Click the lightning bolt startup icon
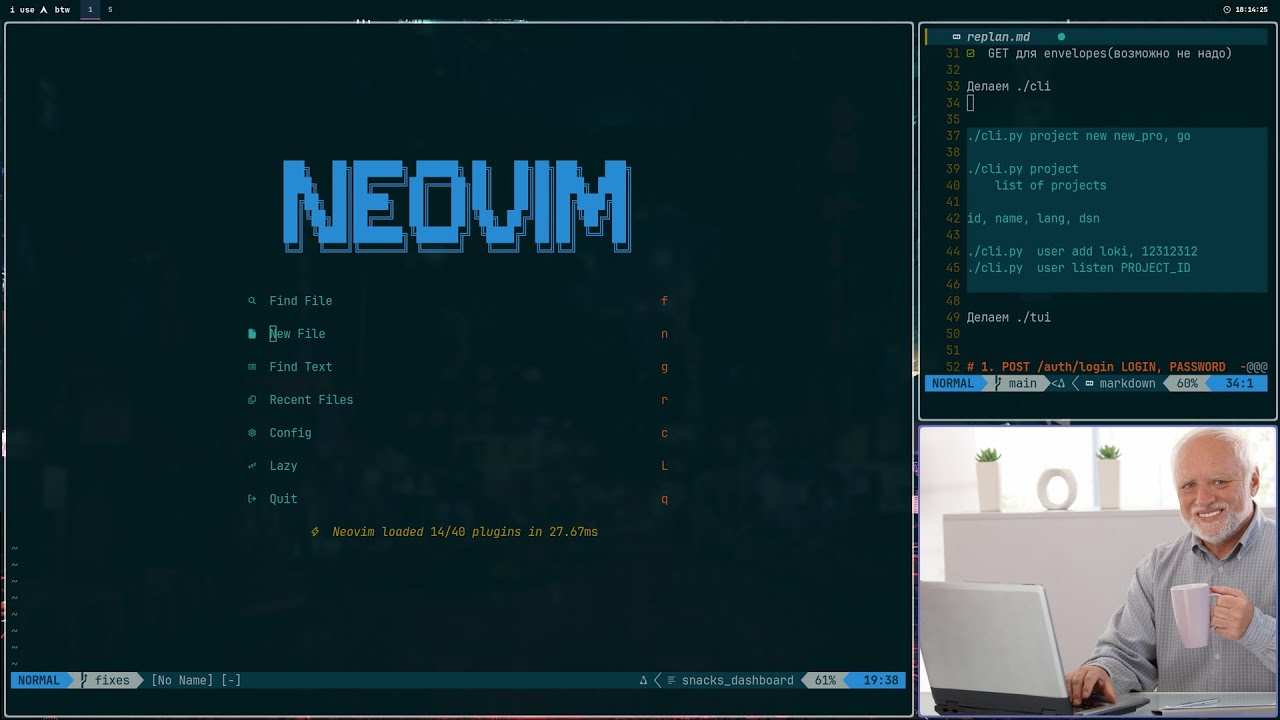 point(315,532)
